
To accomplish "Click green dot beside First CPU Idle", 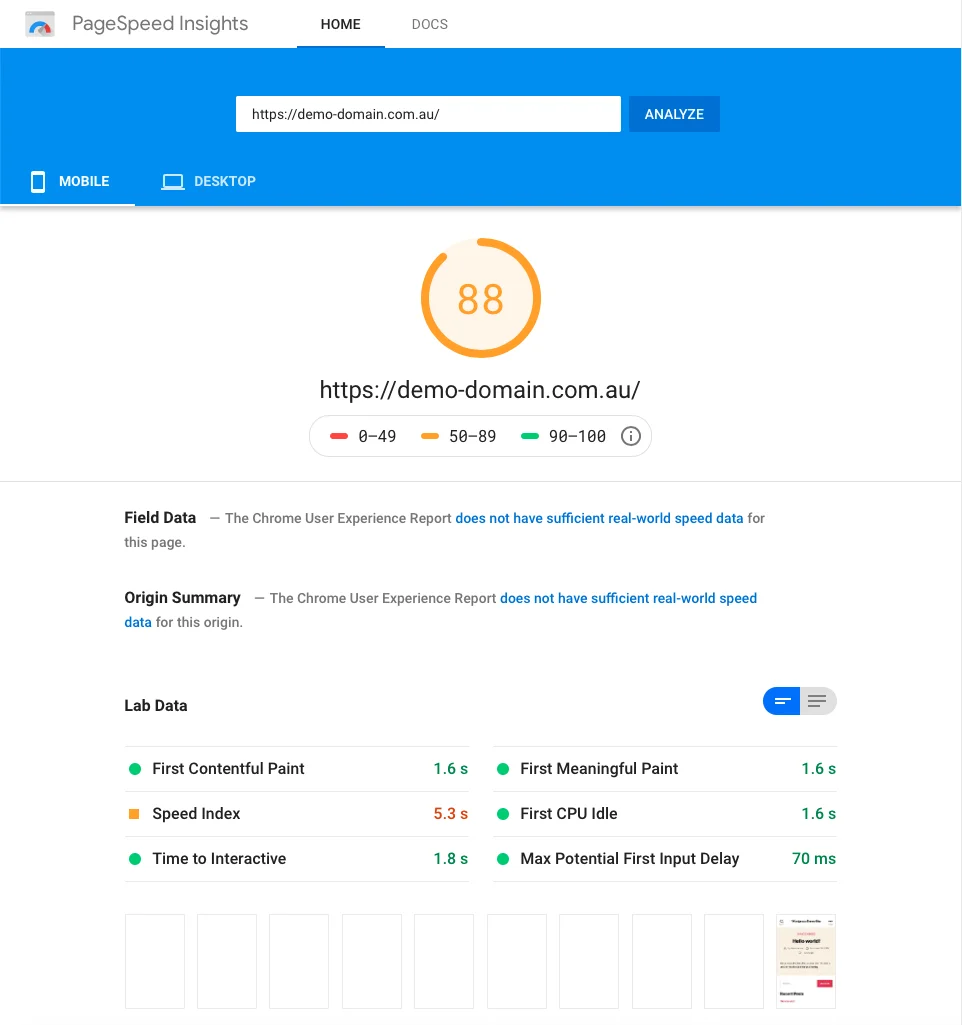I will tap(502, 814).
